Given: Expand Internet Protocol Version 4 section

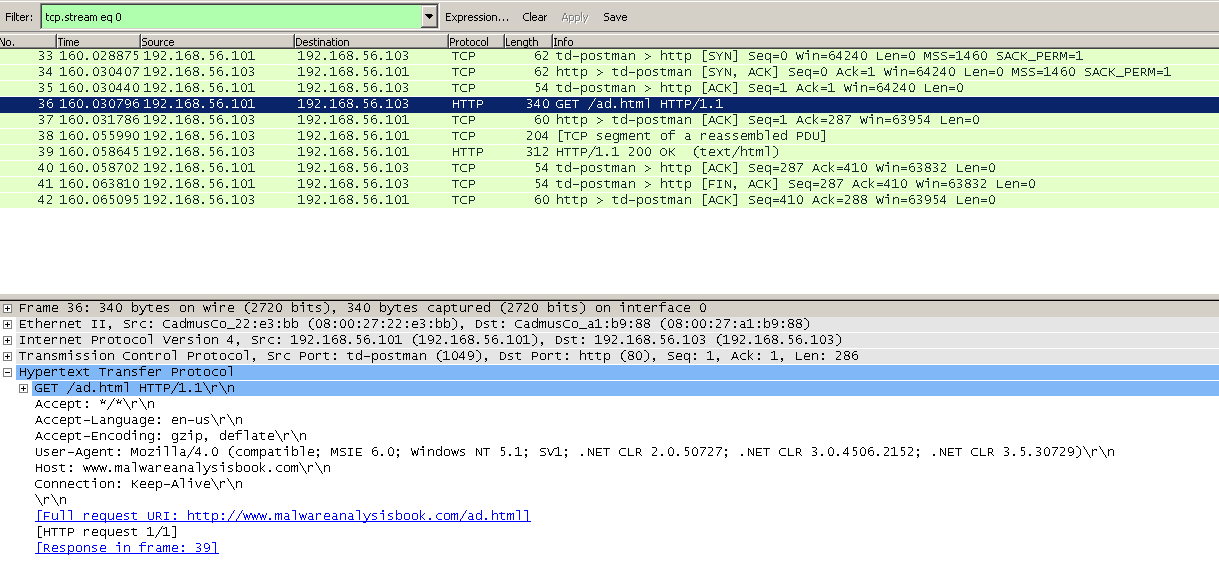Looking at the screenshot, I should coord(8,340).
